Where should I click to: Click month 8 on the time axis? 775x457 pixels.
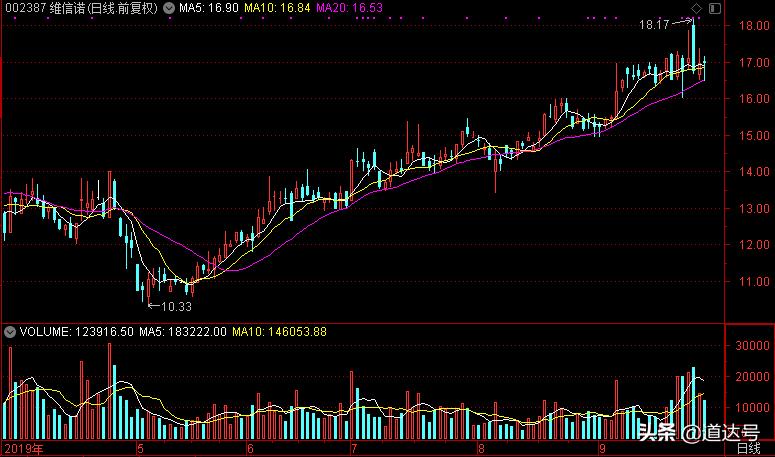(481, 449)
